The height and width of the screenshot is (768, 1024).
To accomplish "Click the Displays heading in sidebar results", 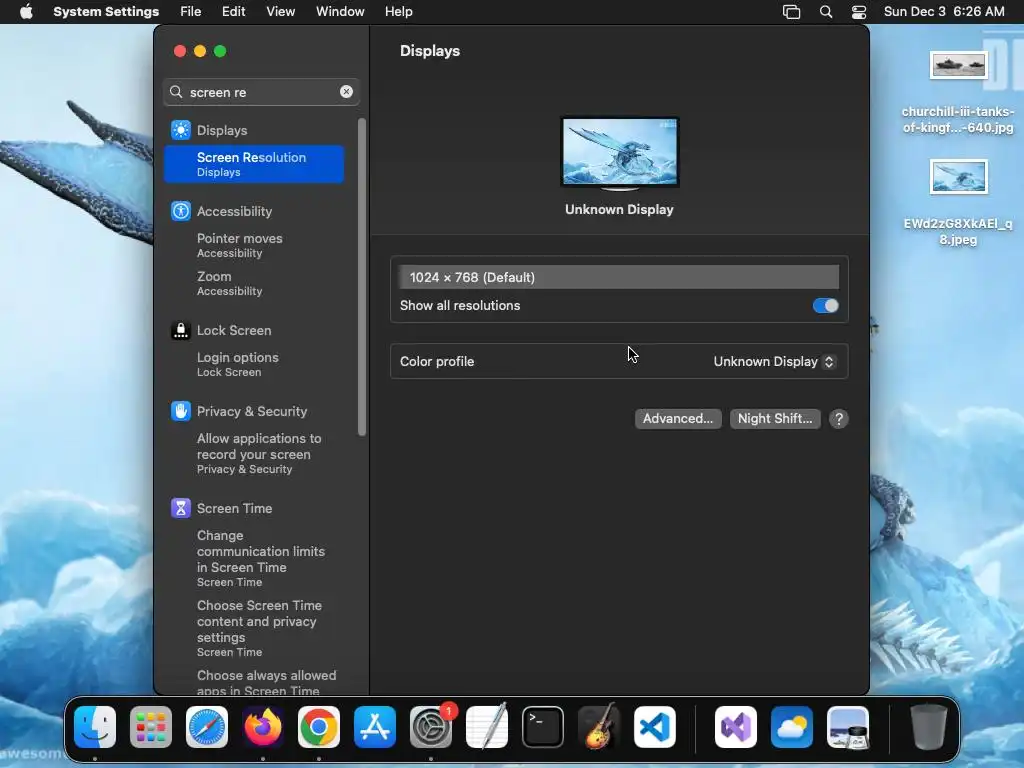I will [x=222, y=130].
